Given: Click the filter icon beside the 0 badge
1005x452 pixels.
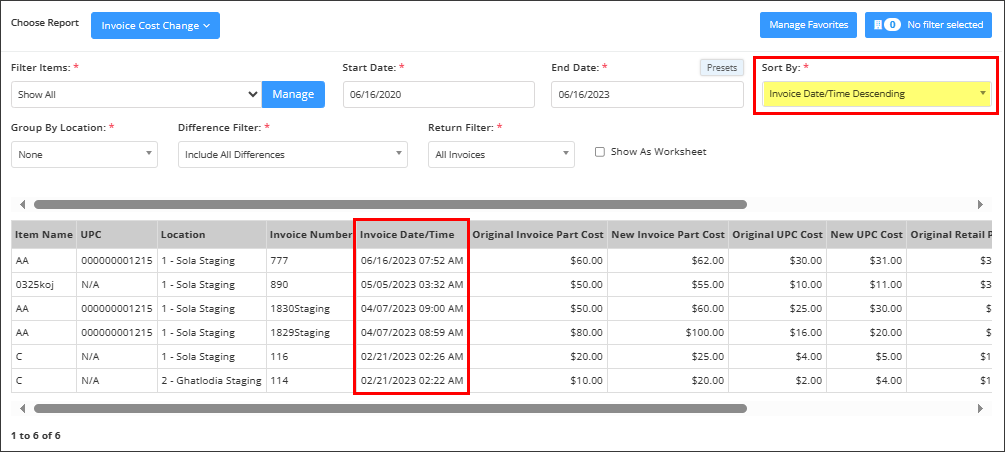Looking at the screenshot, I should pos(878,25).
